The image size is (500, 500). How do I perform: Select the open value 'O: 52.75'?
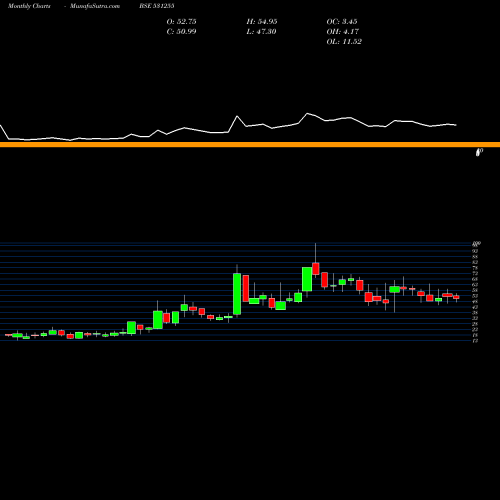[x=182, y=22]
